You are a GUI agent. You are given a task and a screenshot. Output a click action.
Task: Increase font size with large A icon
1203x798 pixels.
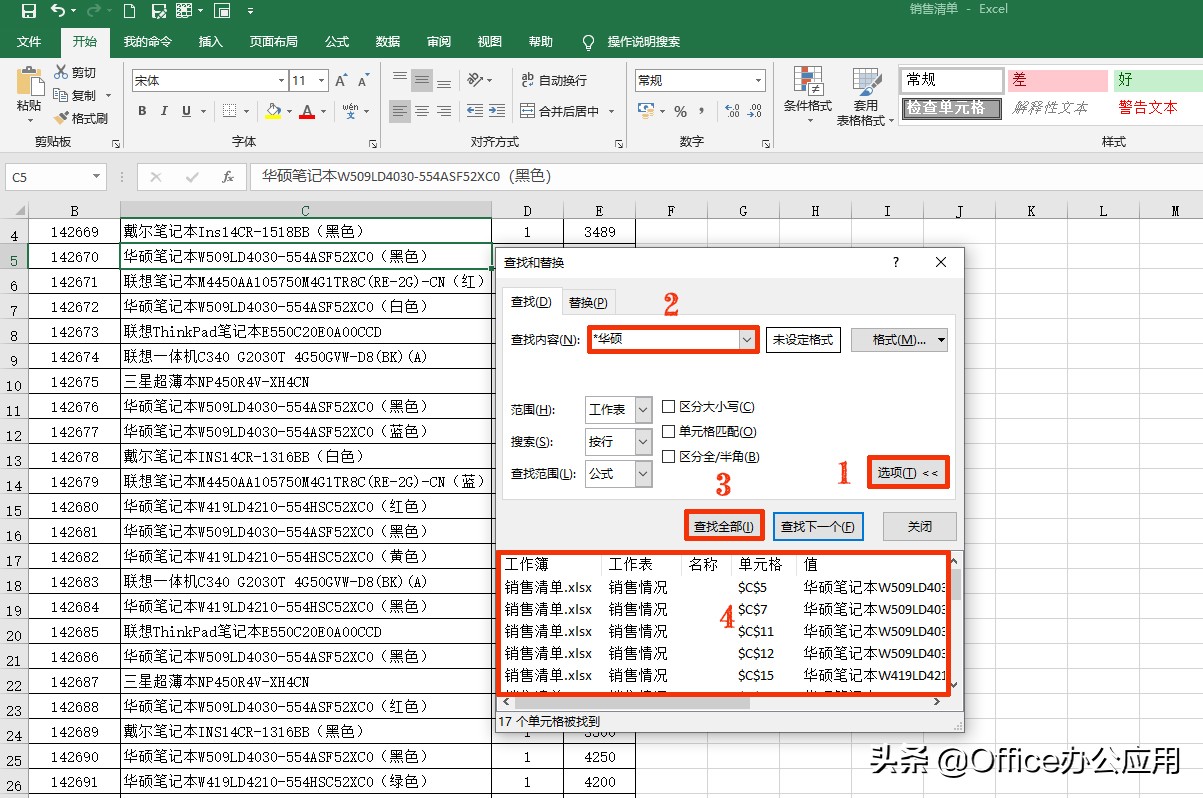(341, 80)
